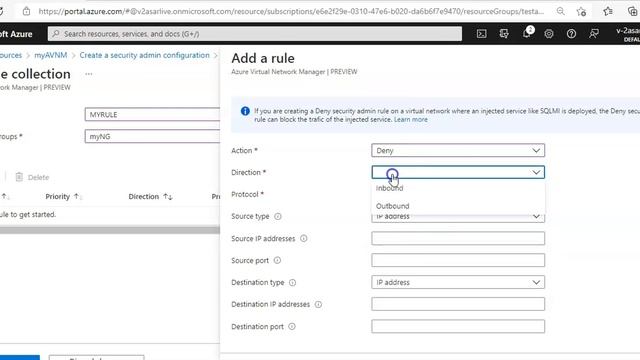
Task: Open the notifications bell
Action: [x=527, y=33]
